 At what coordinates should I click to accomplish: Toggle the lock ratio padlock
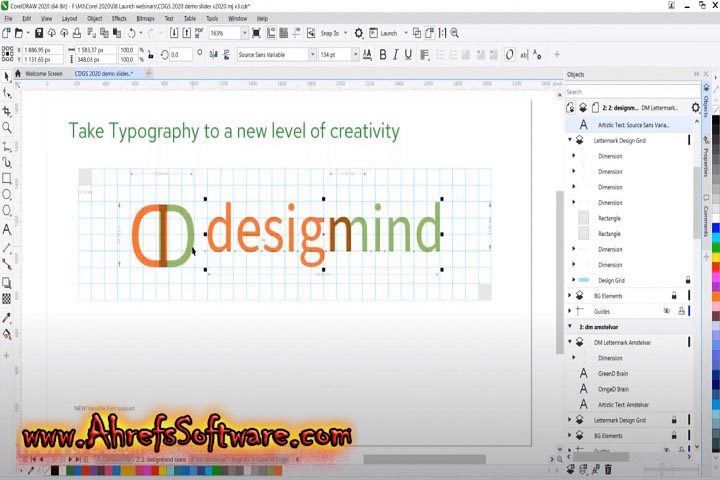coord(151,55)
